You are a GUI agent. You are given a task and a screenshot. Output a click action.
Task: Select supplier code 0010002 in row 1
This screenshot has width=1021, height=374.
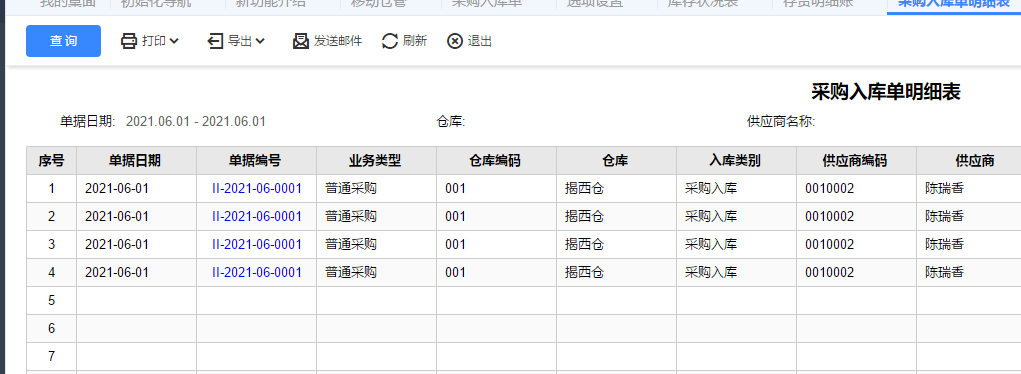pos(856,189)
